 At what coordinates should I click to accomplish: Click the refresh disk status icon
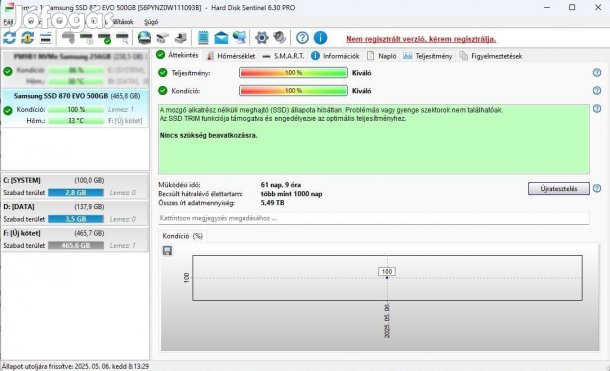point(9,38)
